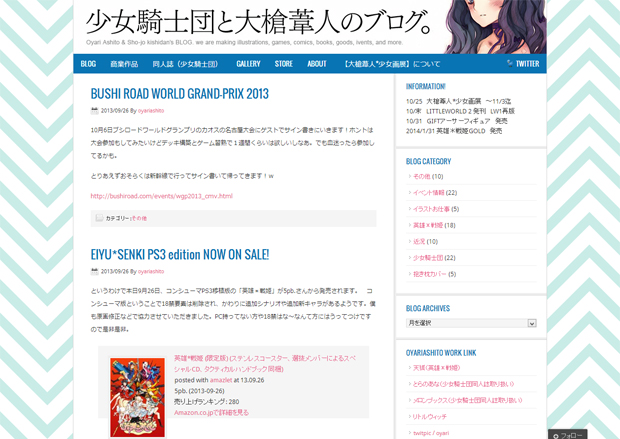The height and width of the screenshot is (439, 620).
Task: Open the 月を選択 archives dropdown
Action: 471,323
